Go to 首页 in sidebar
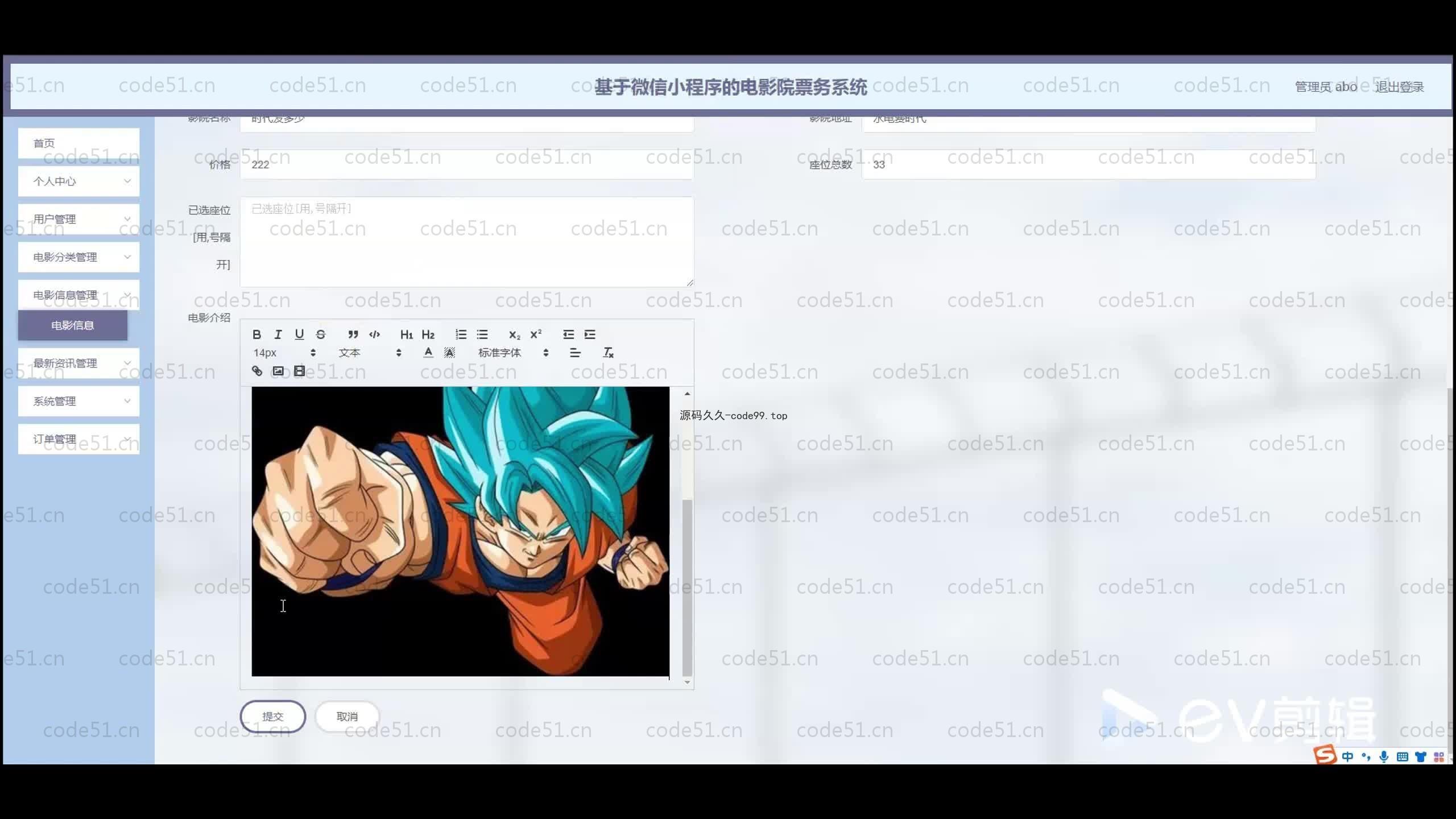 [x=78, y=143]
